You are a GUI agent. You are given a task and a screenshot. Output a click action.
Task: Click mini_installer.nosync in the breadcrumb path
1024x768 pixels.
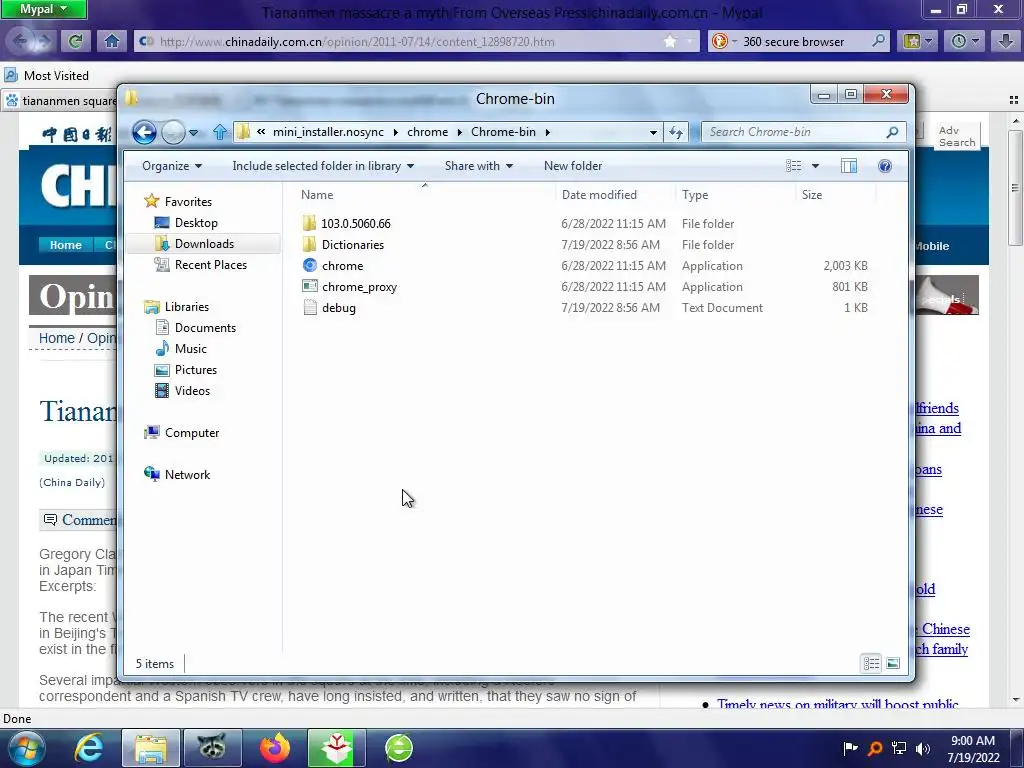click(x=328, y=132)
